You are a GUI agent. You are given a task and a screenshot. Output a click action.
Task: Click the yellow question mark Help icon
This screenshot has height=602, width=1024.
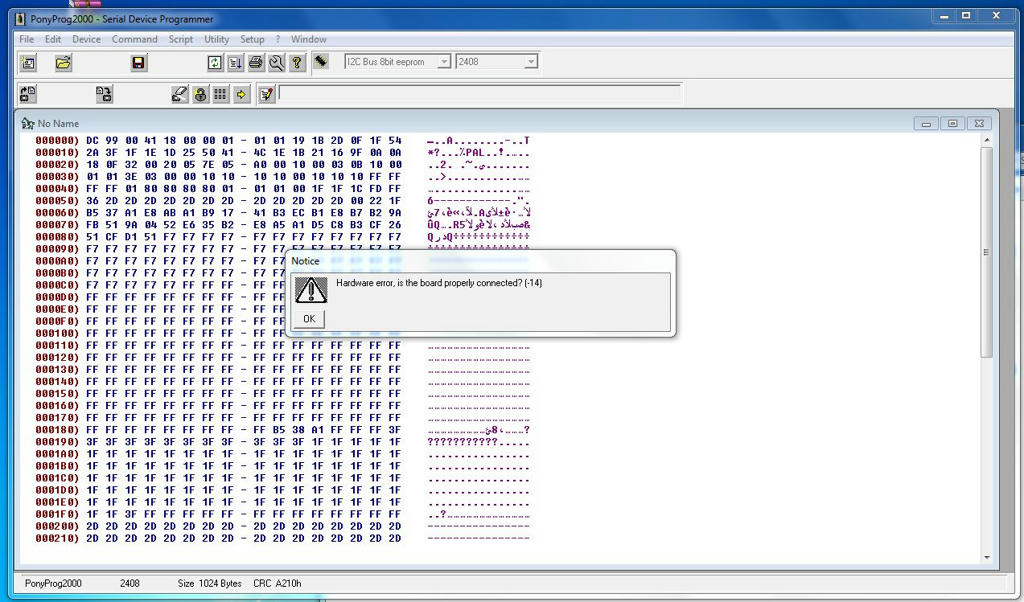click(296, 63)
